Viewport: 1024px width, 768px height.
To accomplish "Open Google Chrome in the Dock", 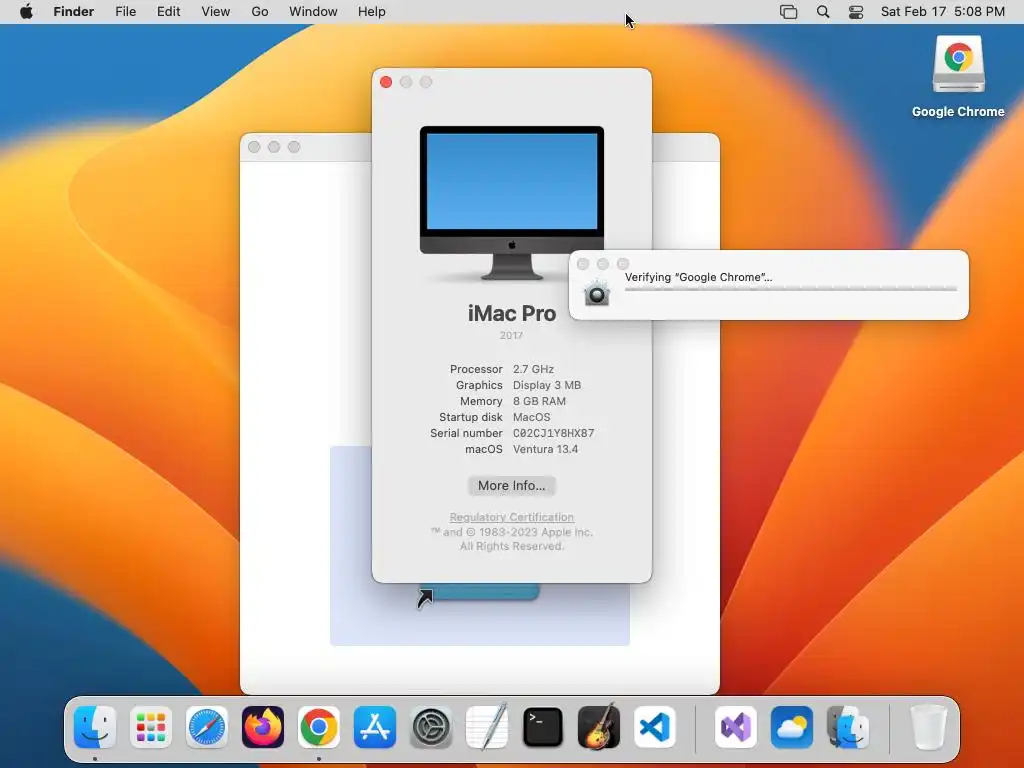I will tap(319, 727).
